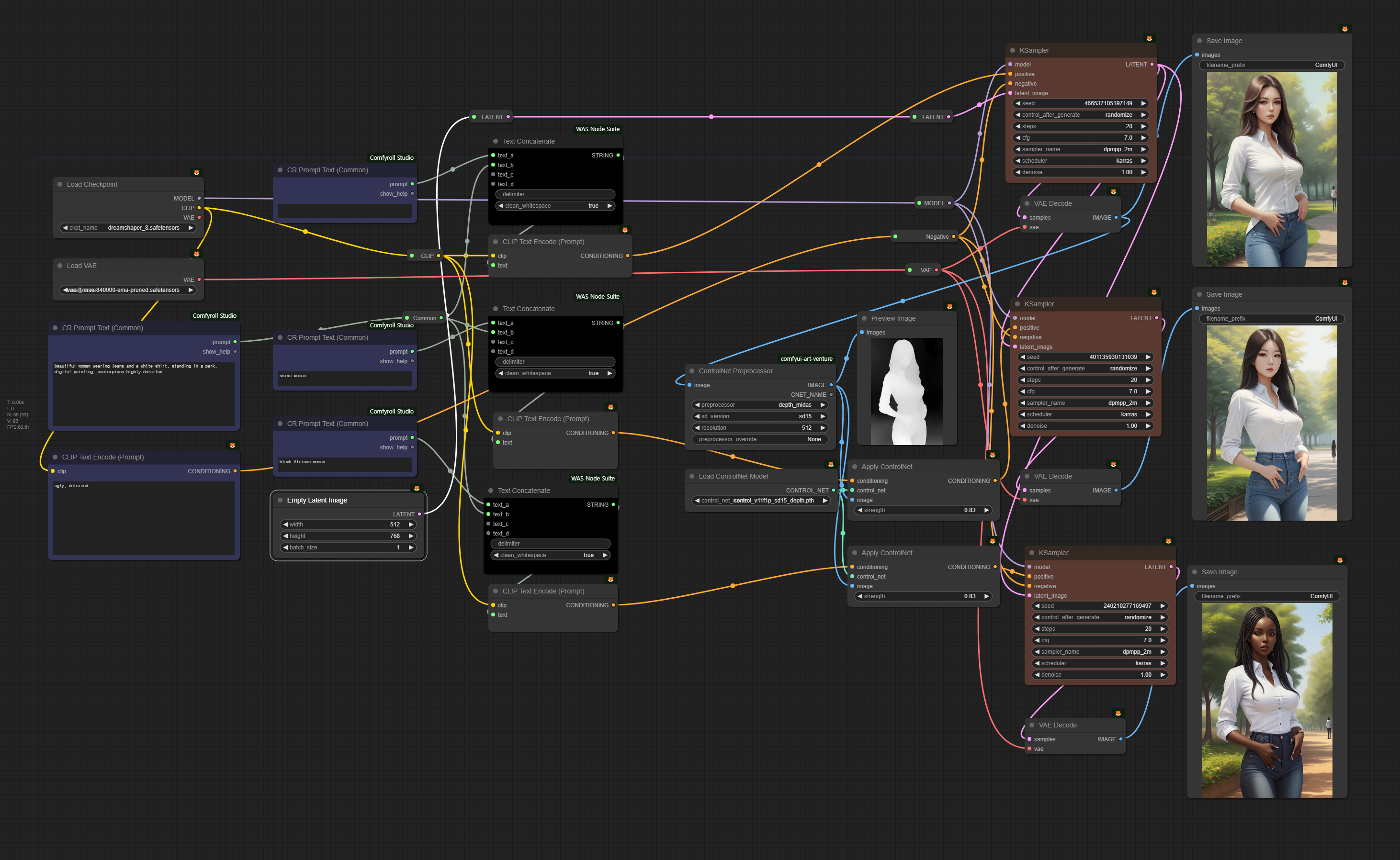Open the preprocessor dropdown set to depth_midas
Image resolution: width=1400 pixels, height=860 pixels.
click(759, 405)
